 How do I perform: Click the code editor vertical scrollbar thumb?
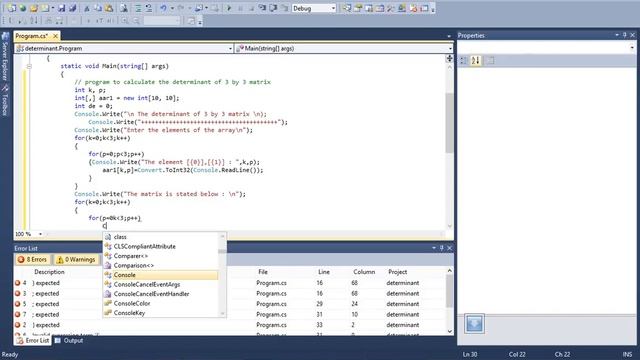point(449,123)
